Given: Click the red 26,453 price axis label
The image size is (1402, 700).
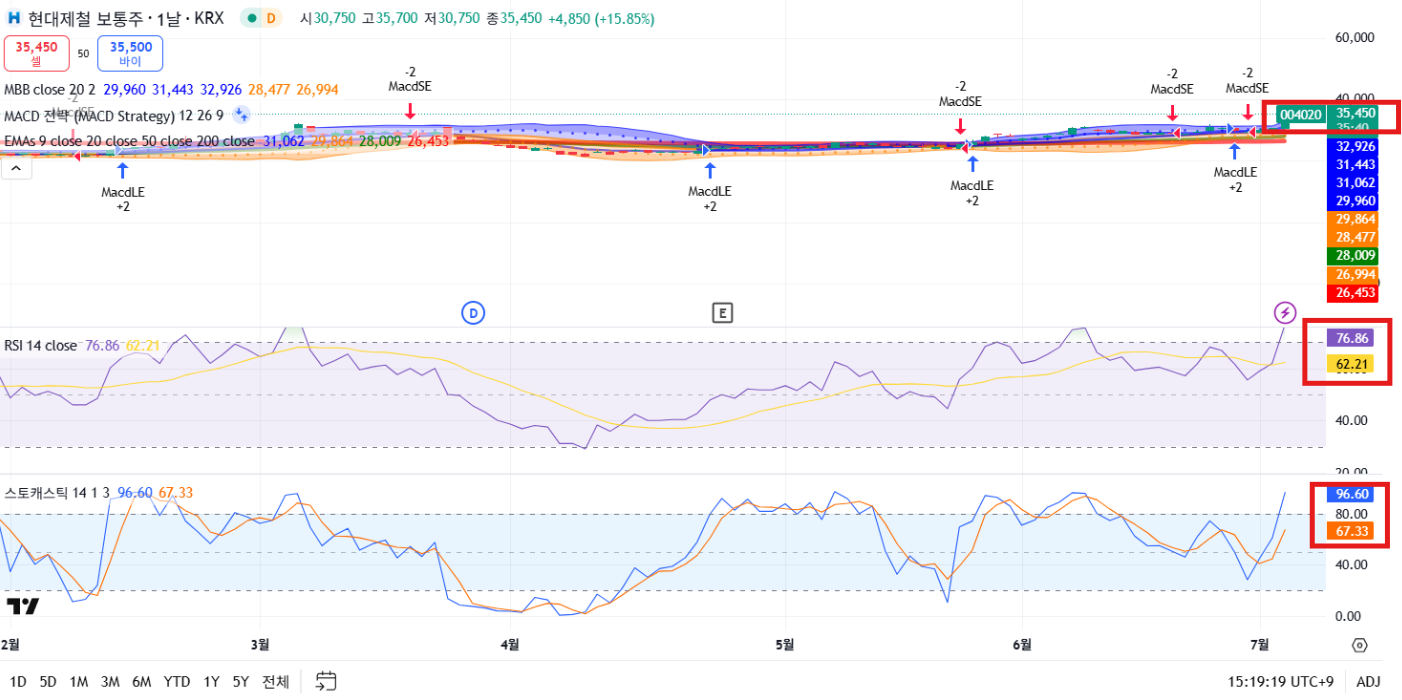Looking at the screenshot, I should [1352, 293].
